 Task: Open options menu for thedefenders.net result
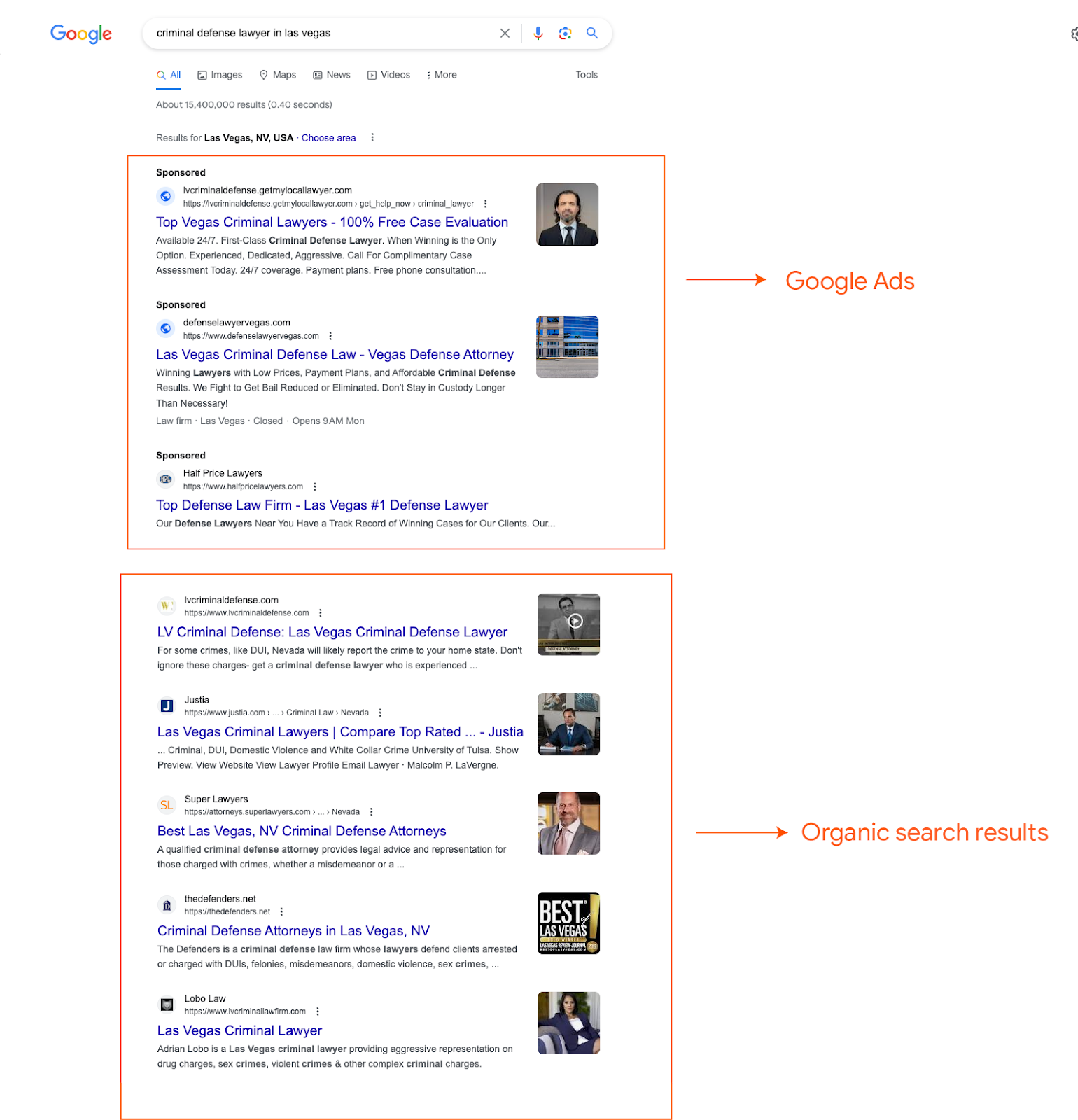(x=281, y=911)
